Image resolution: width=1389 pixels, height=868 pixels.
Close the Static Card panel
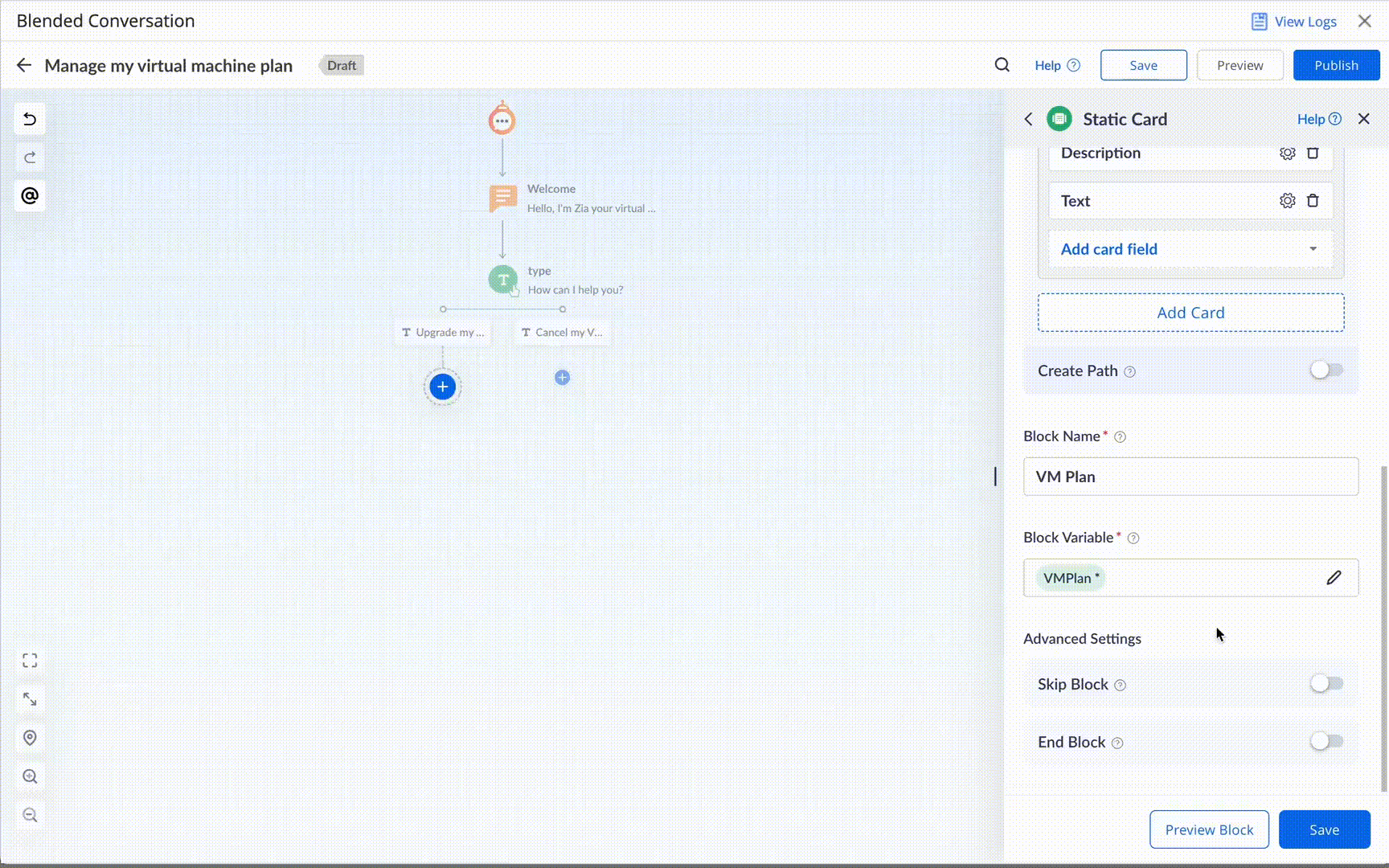(x=1364, y=119)
